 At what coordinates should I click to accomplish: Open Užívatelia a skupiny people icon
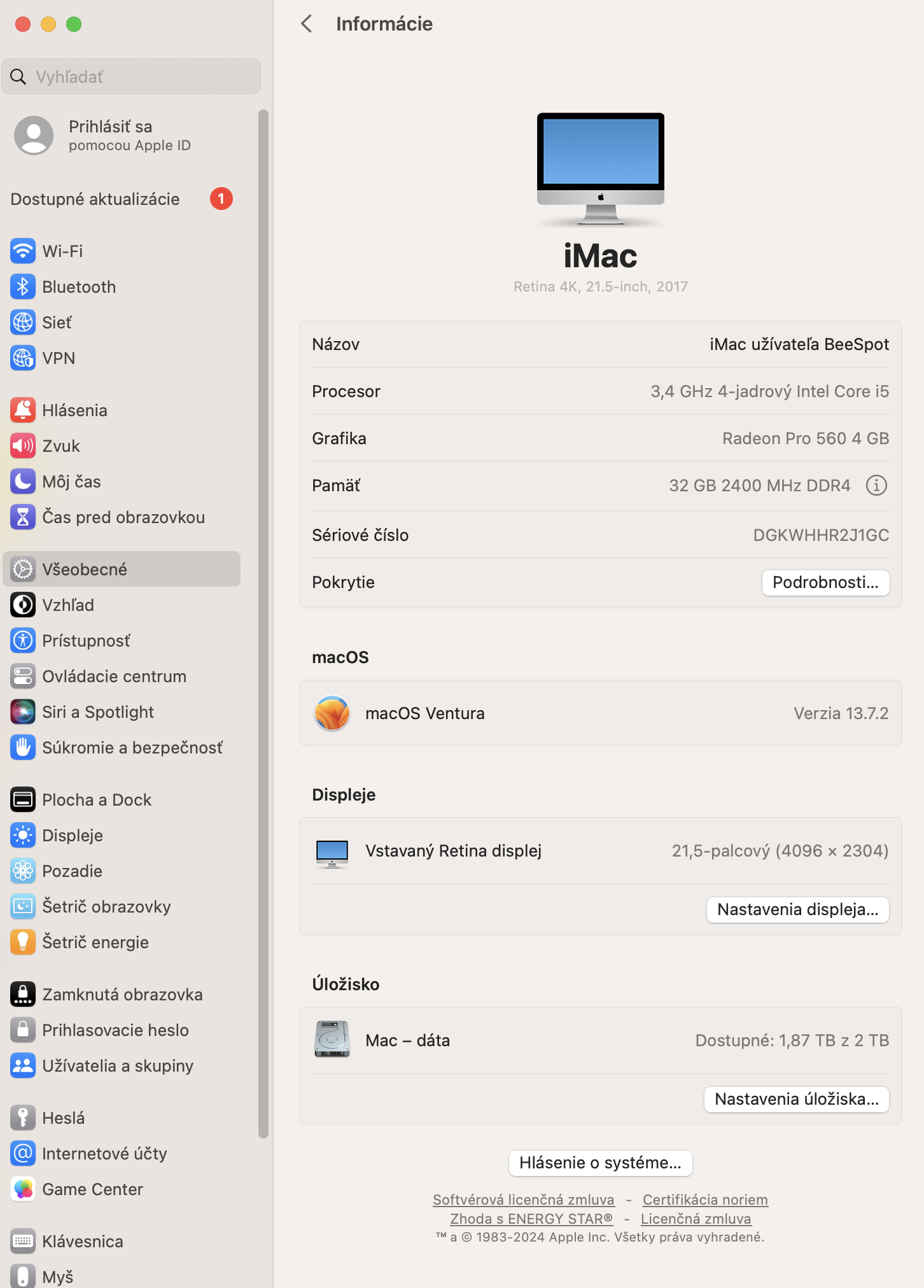pos(23,1065)
